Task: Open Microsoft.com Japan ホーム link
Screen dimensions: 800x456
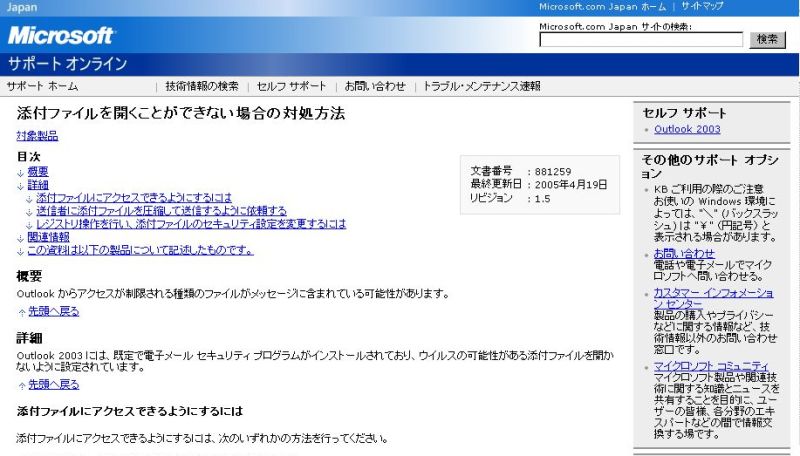Action: 602,7
